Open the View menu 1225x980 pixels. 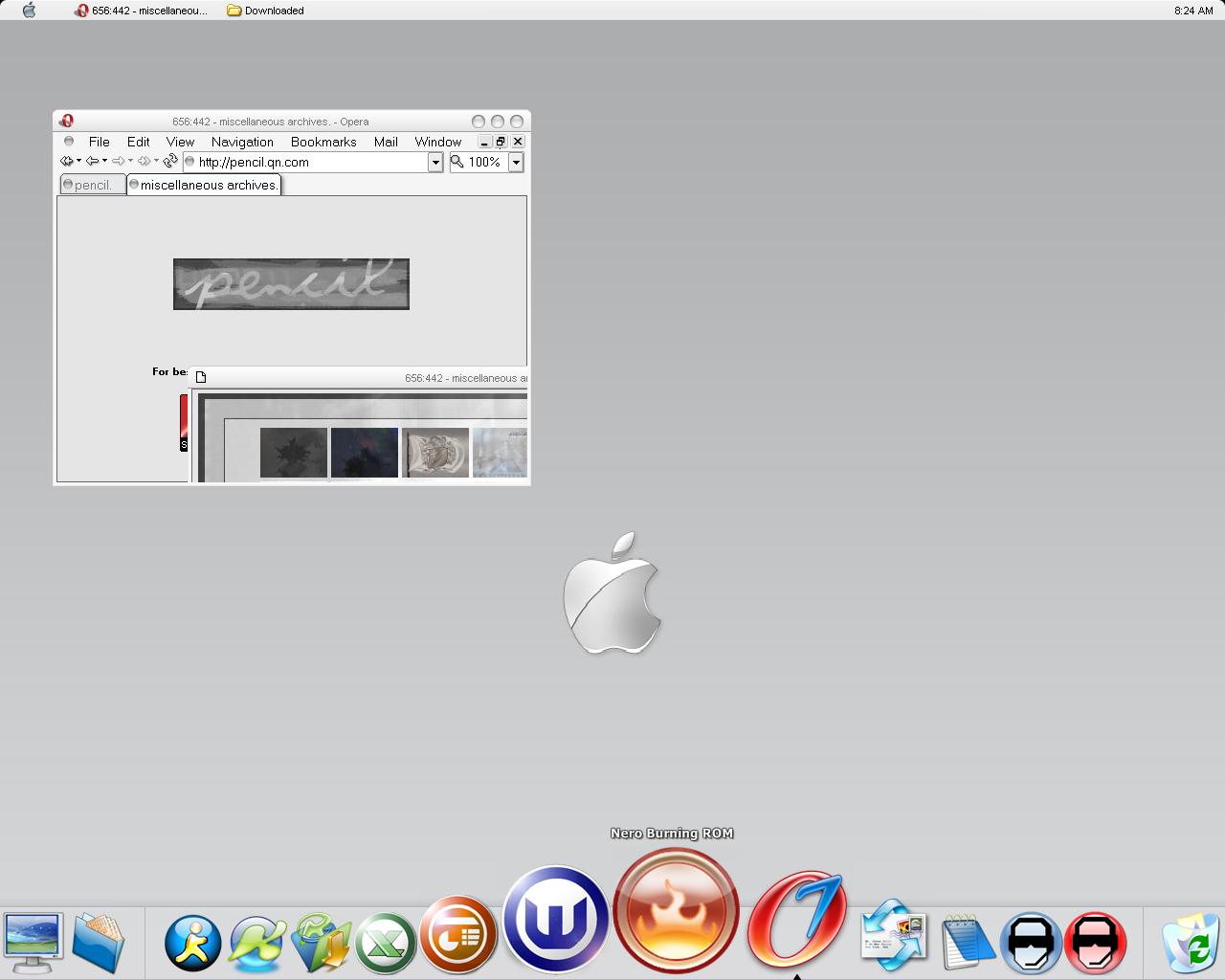180,142
